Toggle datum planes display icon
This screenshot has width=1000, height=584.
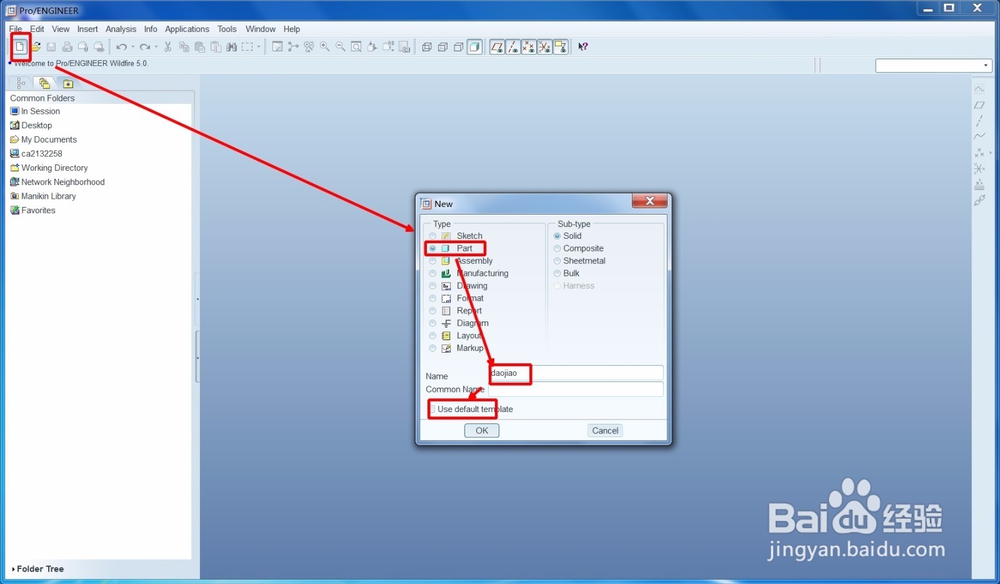pos(497,47)
